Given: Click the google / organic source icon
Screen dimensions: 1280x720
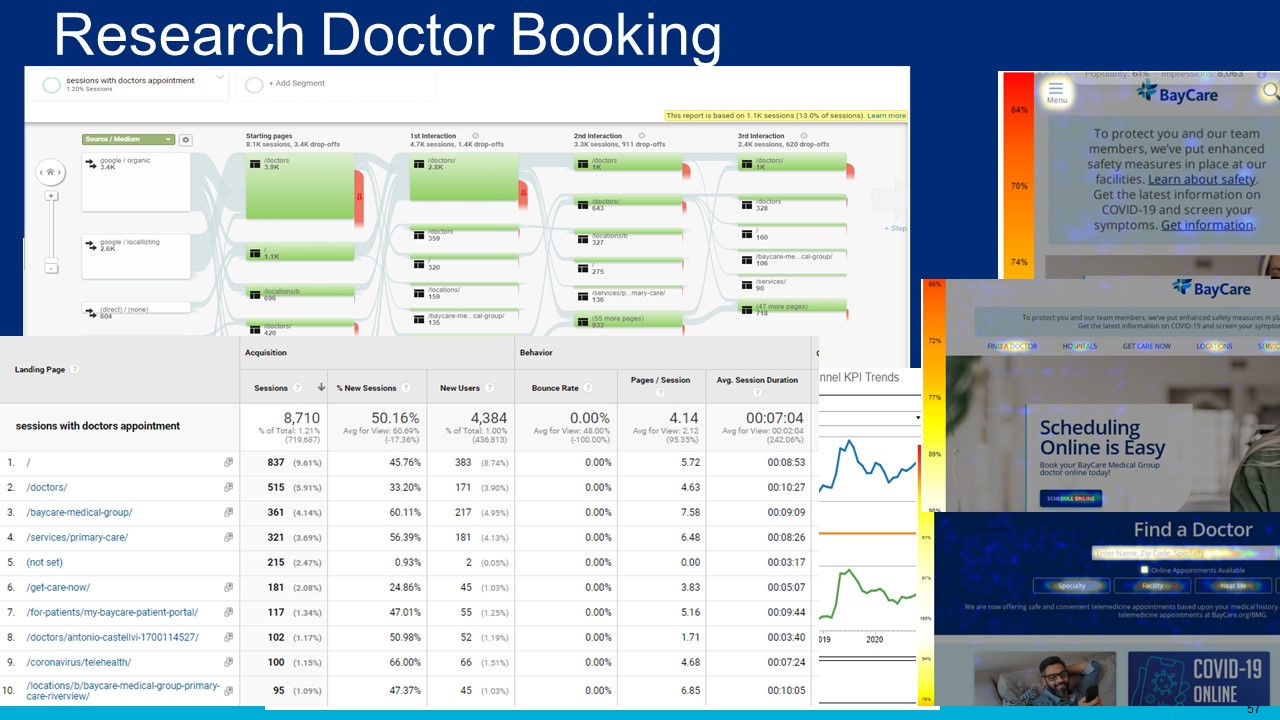Looking at the screenshot, I should click(91, 163).
